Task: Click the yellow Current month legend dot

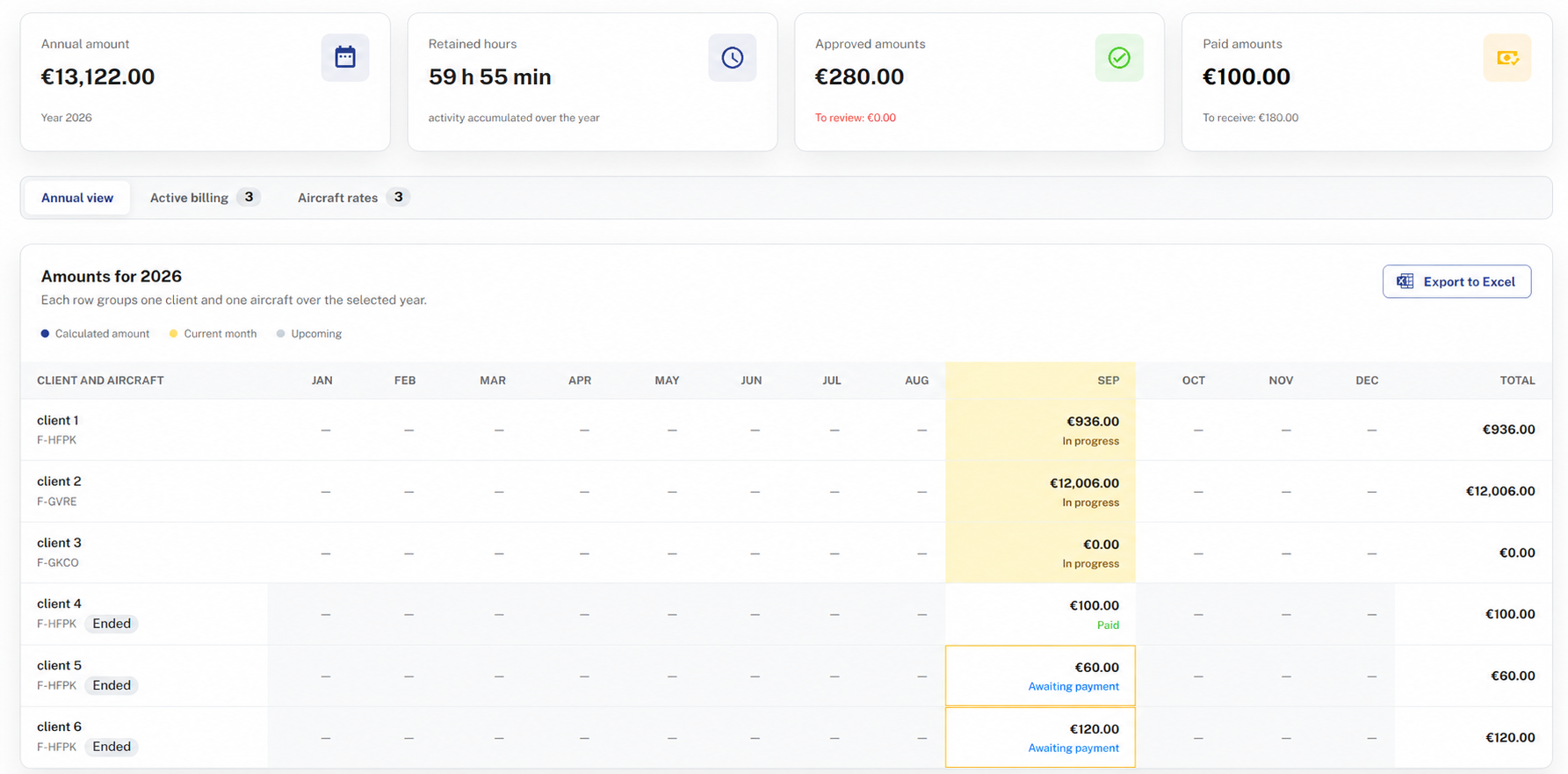Action: click(173, 334)
